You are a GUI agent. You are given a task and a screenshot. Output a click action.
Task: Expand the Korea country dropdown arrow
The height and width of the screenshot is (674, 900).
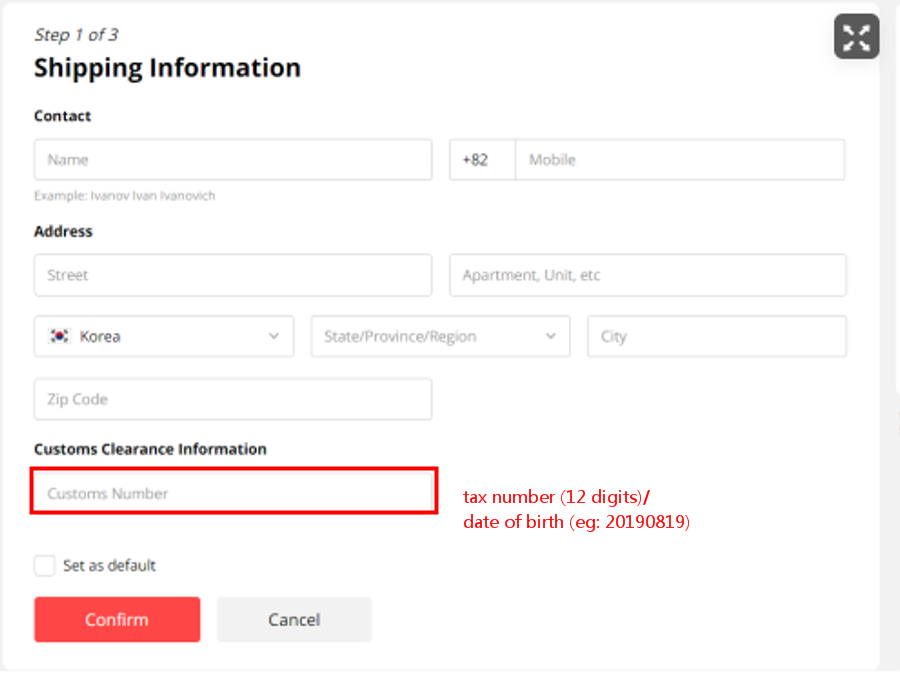coord(274,336)
